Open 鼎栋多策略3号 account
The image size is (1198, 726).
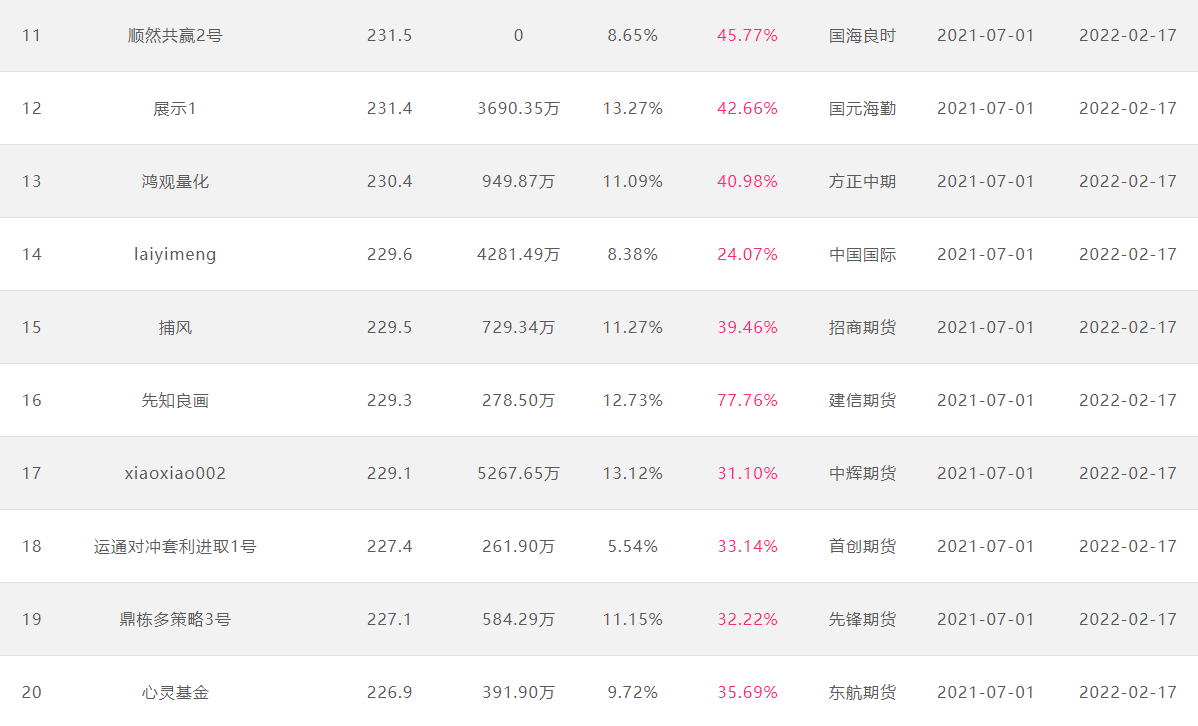[175, 620]
